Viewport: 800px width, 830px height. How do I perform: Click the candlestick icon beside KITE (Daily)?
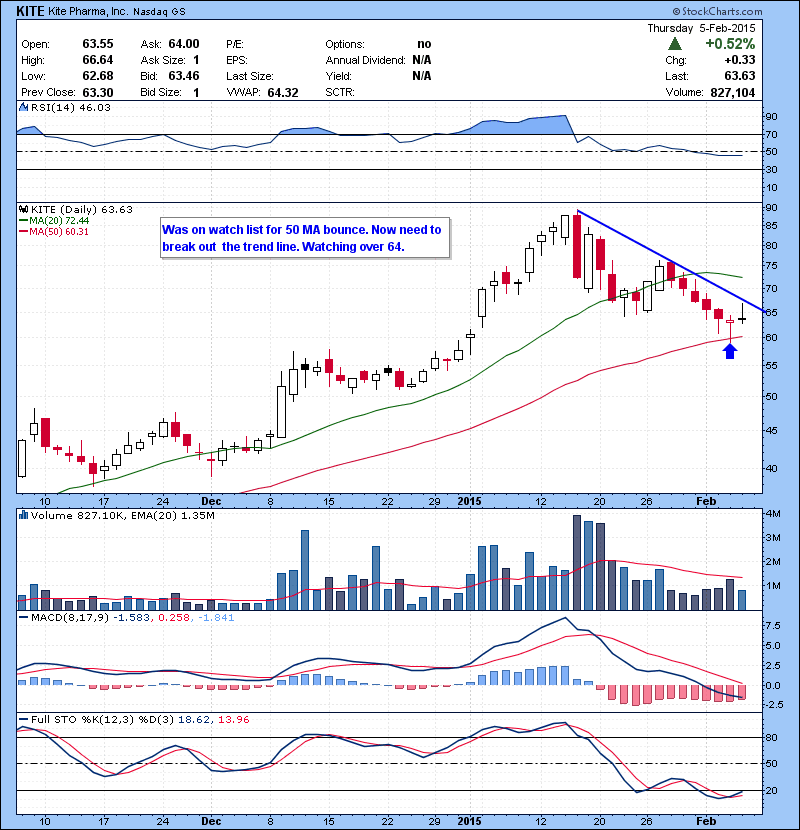(23, 209)
